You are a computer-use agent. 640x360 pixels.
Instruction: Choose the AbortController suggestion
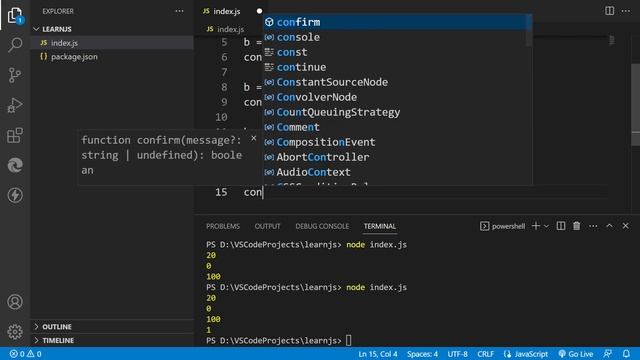click(395, 157)
